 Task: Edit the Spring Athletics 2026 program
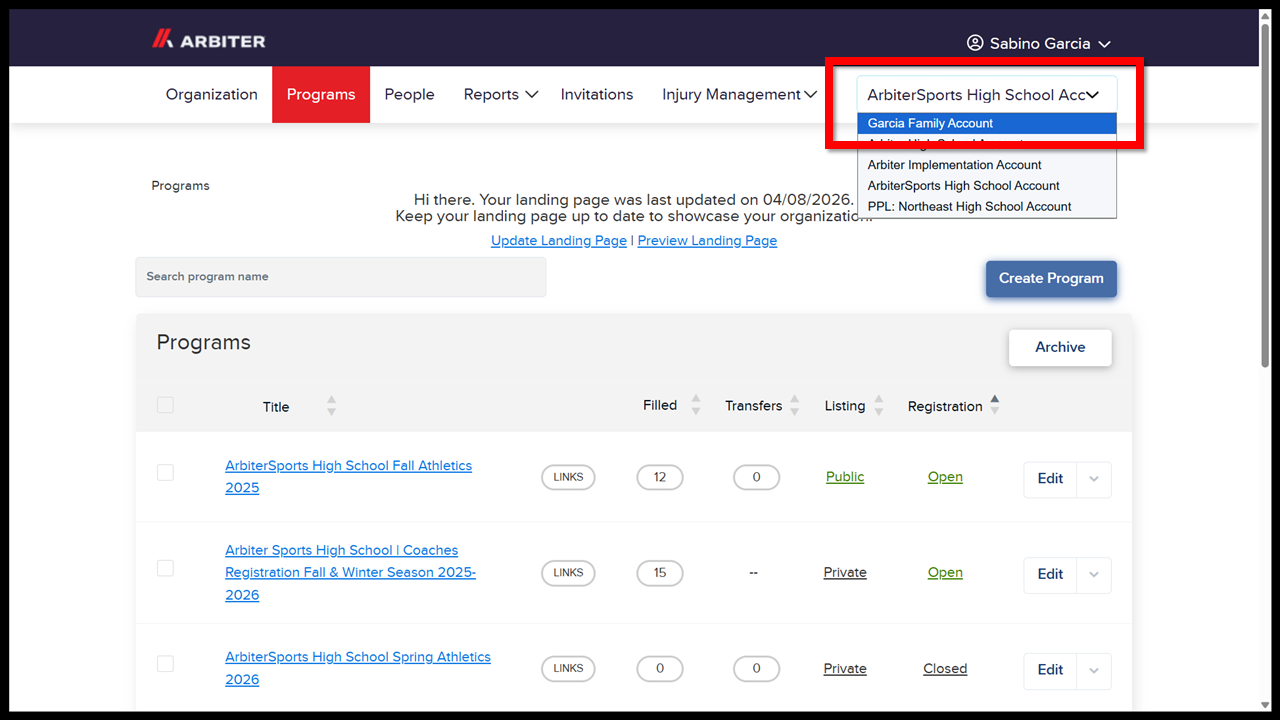1050,670
